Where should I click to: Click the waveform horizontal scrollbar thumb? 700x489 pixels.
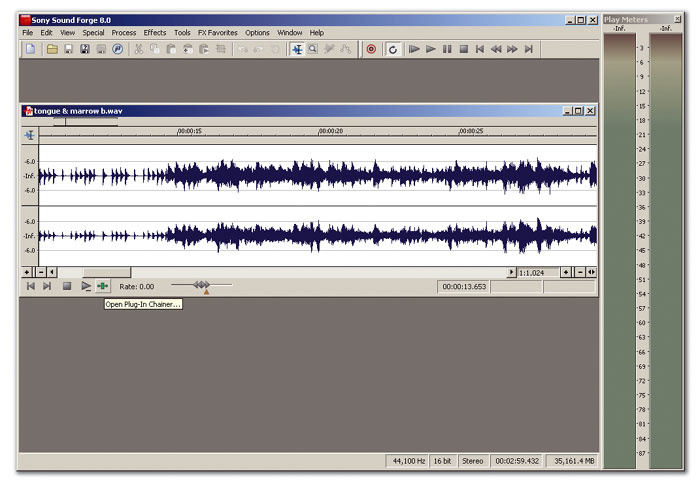[106, 272]
